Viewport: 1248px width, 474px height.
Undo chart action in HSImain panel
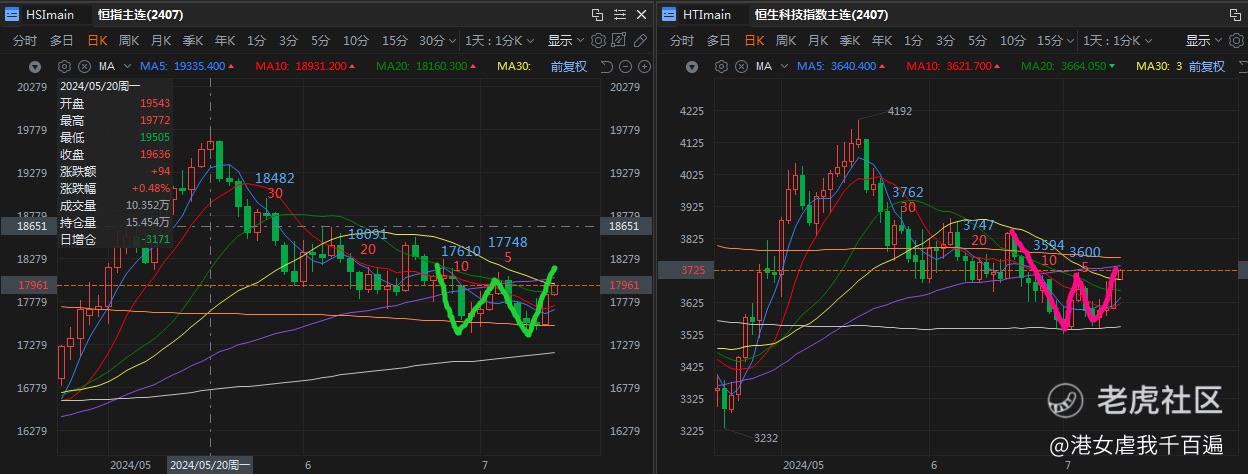click(606, 67)
